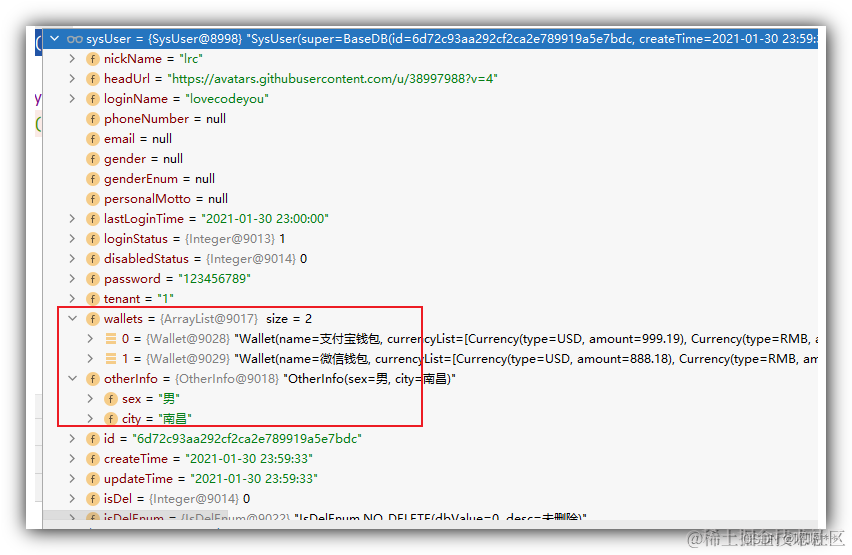Click the field icon beside isDel
The image size is (852, 555).
(93, 498)
